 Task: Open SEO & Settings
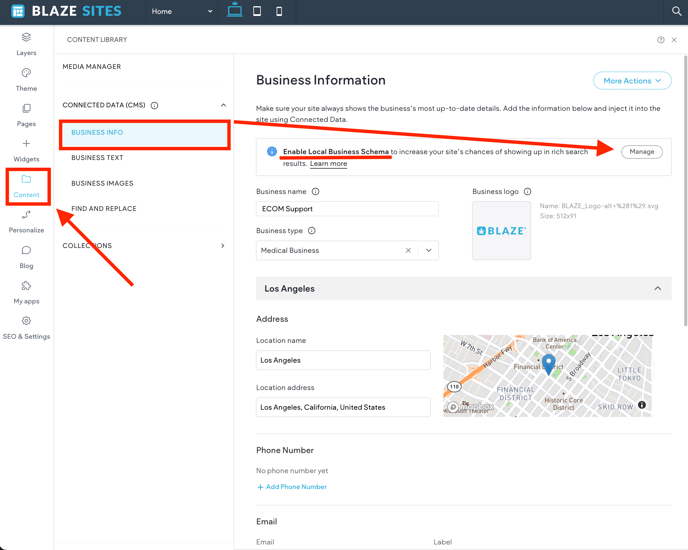(x=26, y=322)
